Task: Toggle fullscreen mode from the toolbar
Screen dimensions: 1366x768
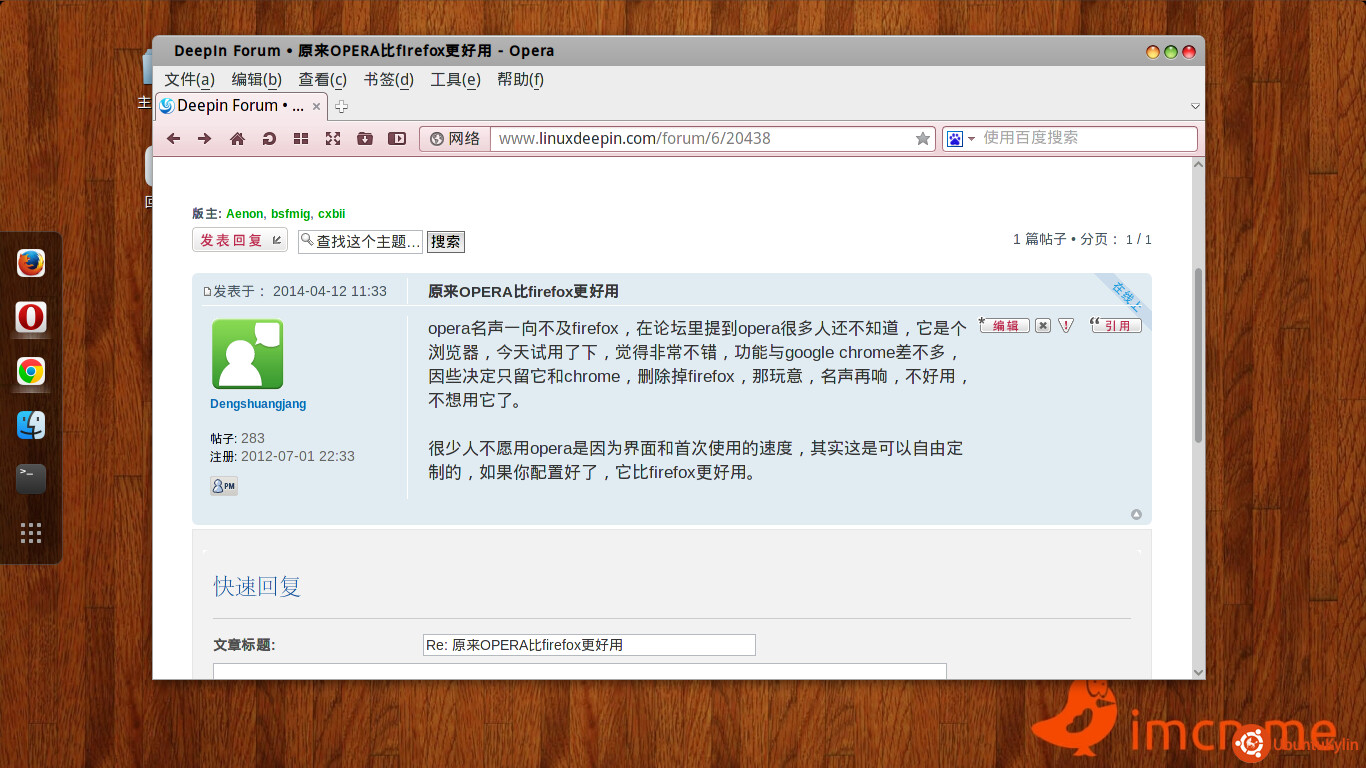Action: coord(333,139)
